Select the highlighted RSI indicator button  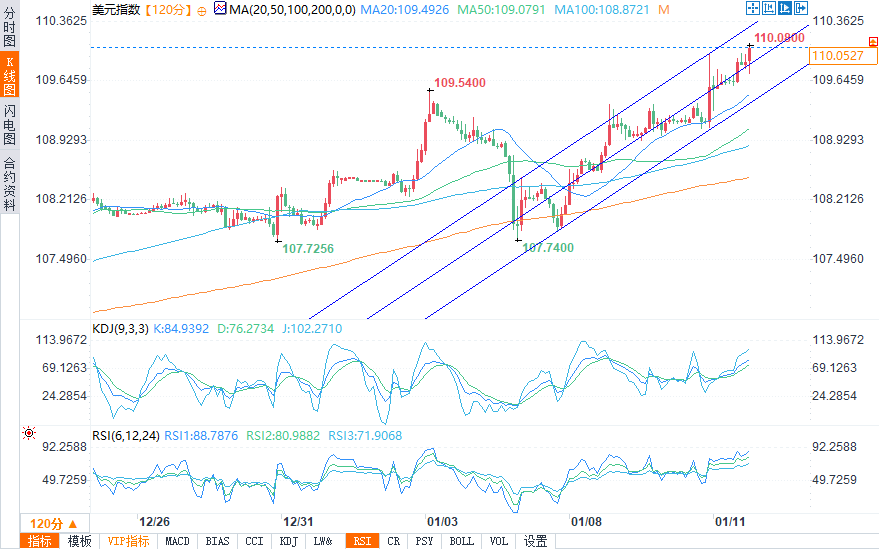tap(362, 541)
